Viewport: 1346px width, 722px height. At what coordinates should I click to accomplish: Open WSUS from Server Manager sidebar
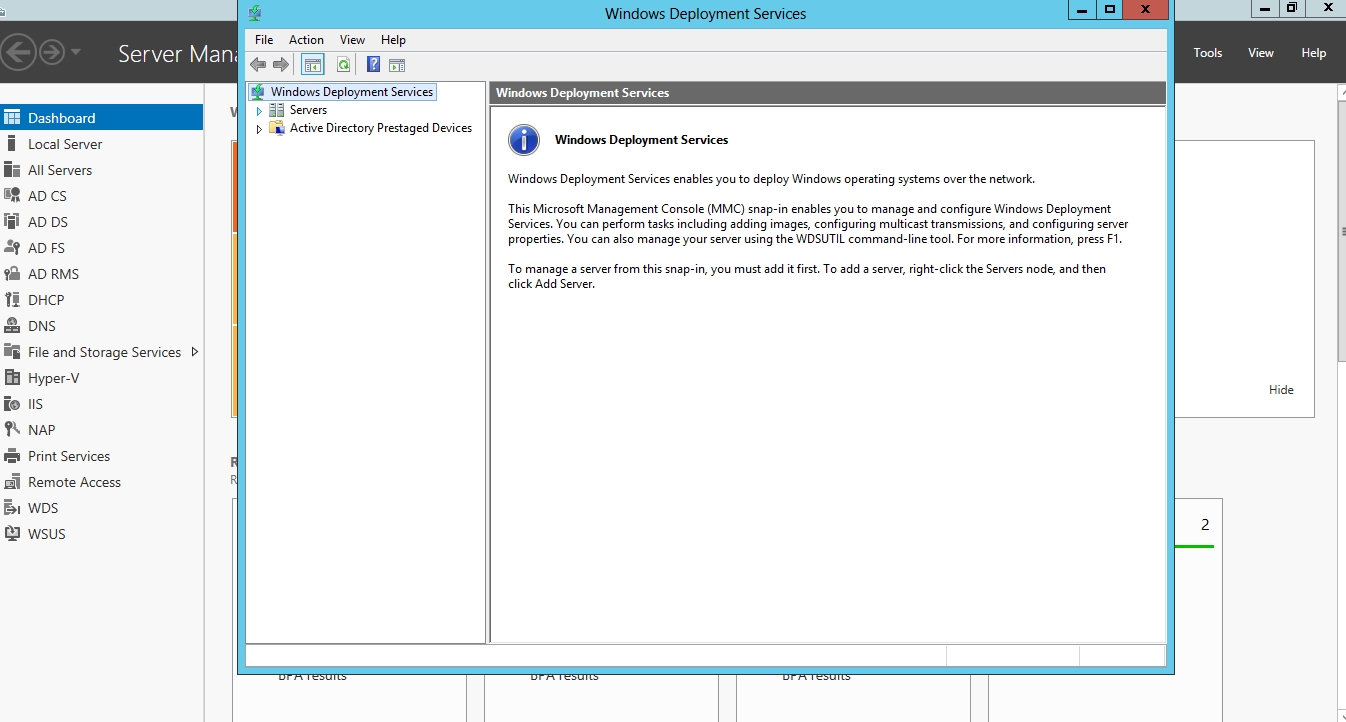[46, 534]
